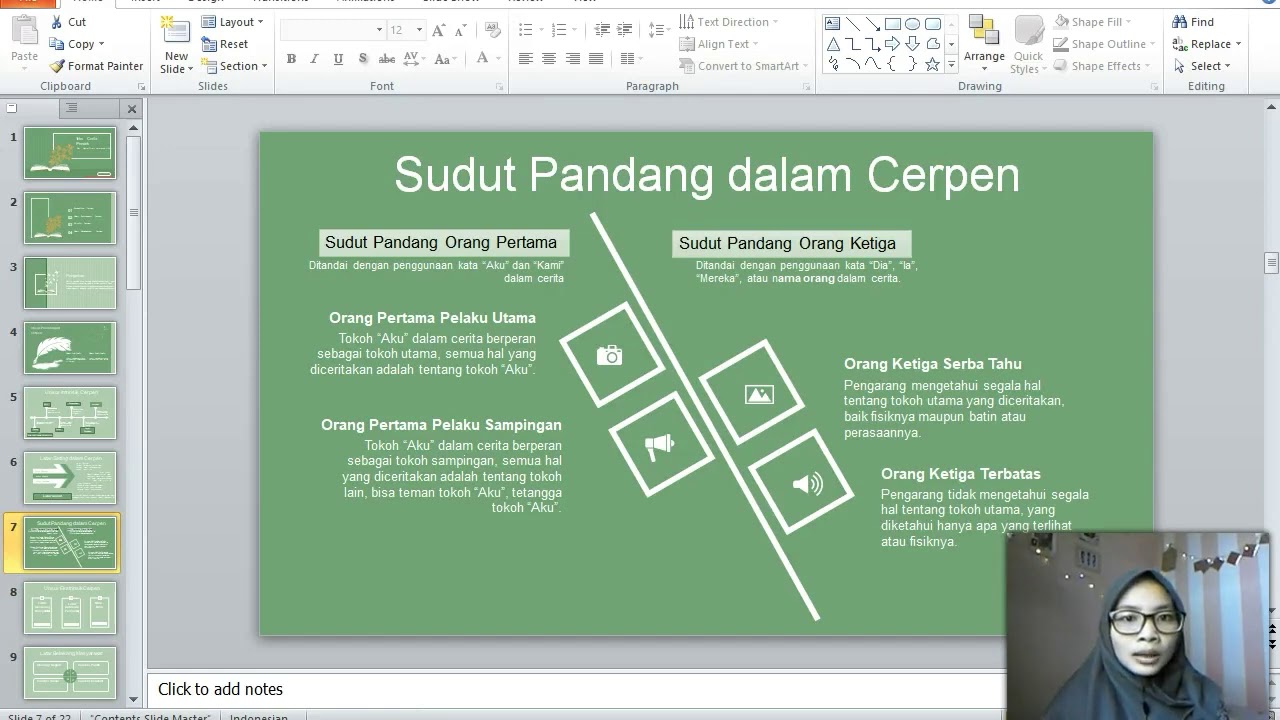
Task: Open the Section dropdown
Action: click(235, 66)
